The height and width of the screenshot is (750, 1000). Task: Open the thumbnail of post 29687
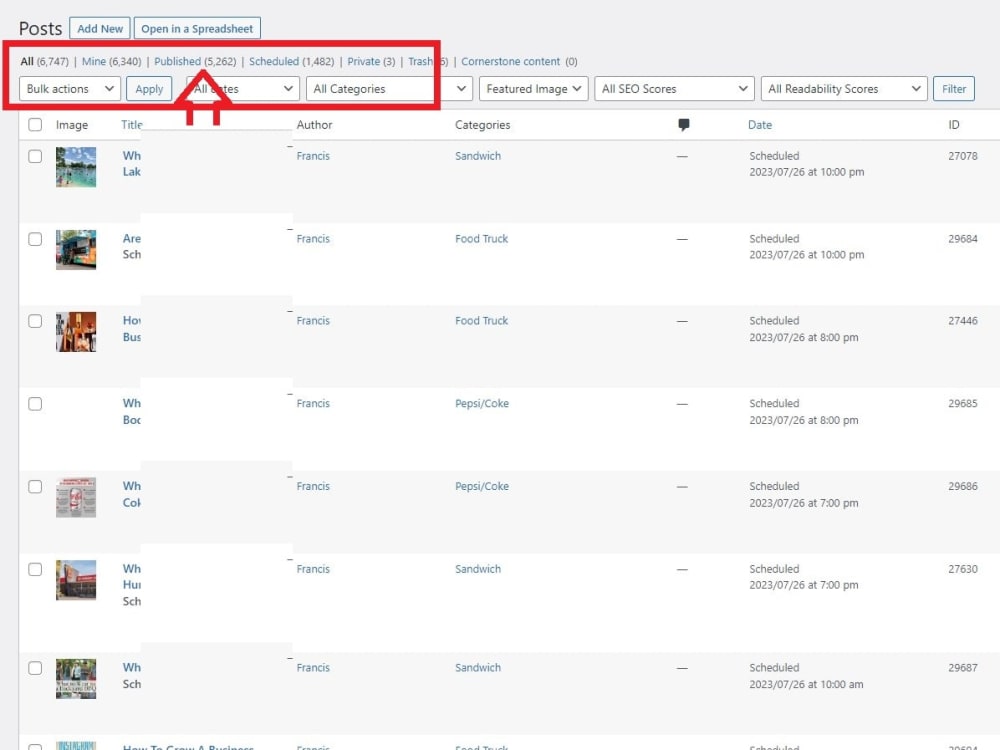(76, 679)
